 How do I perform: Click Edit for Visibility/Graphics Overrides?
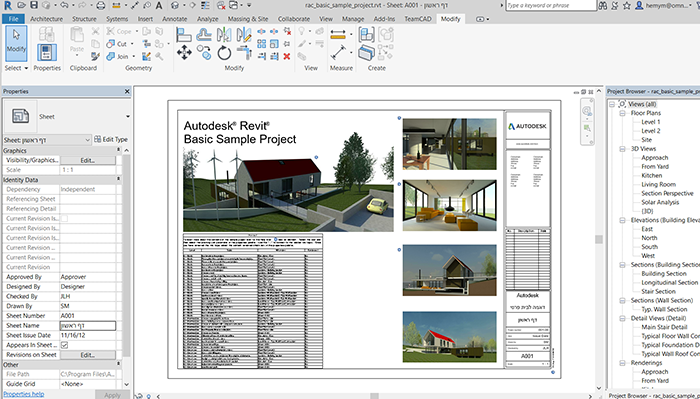coord(88,160)
